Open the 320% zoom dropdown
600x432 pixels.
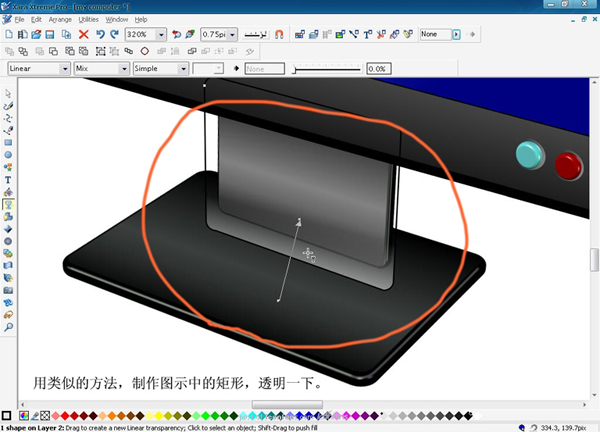coord(161,35)
